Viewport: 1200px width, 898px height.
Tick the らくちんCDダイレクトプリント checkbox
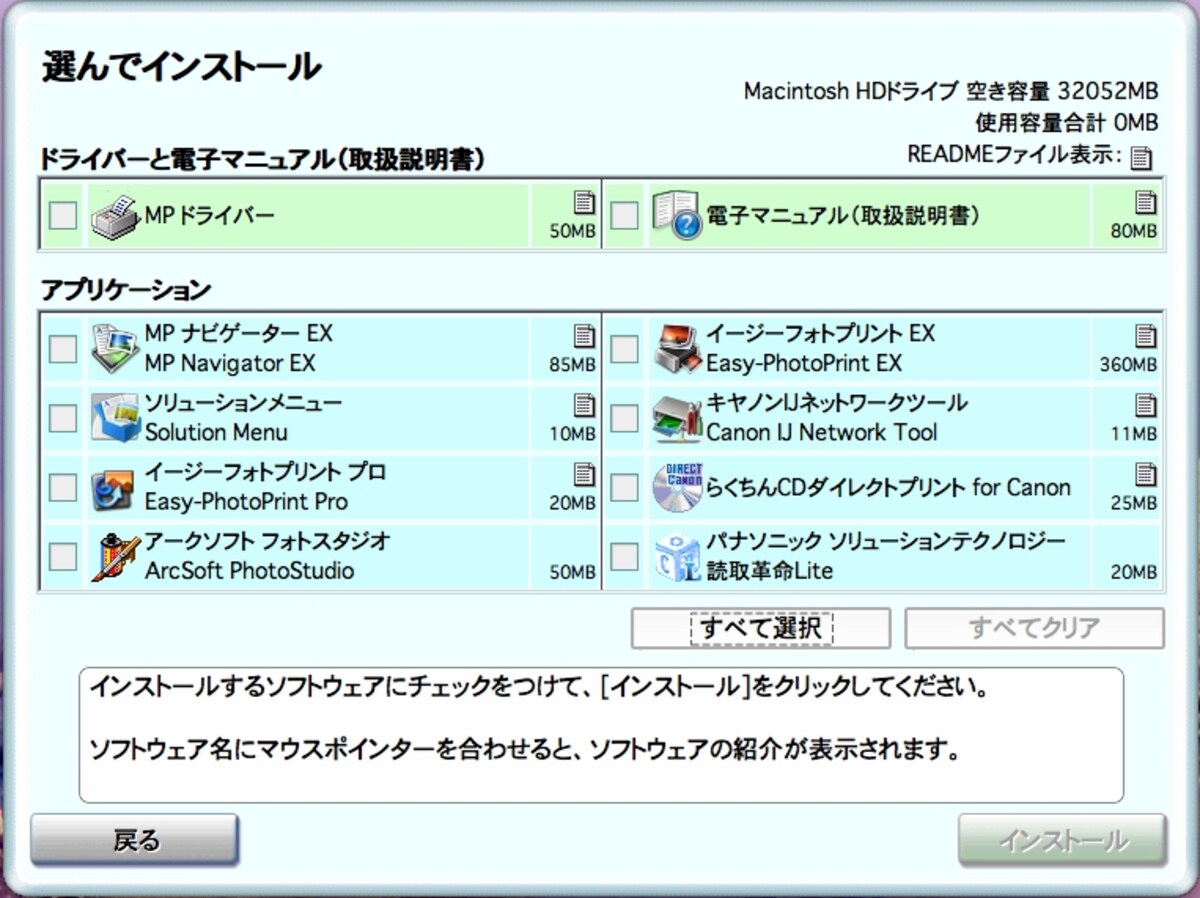click(624, 487)
